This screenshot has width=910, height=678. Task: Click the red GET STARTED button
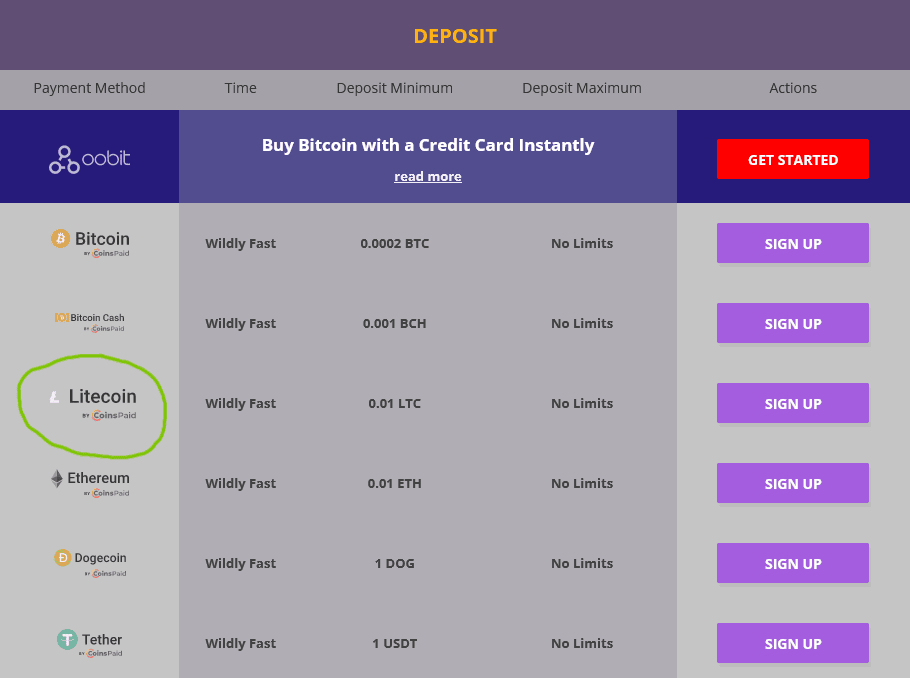point(793,159)
